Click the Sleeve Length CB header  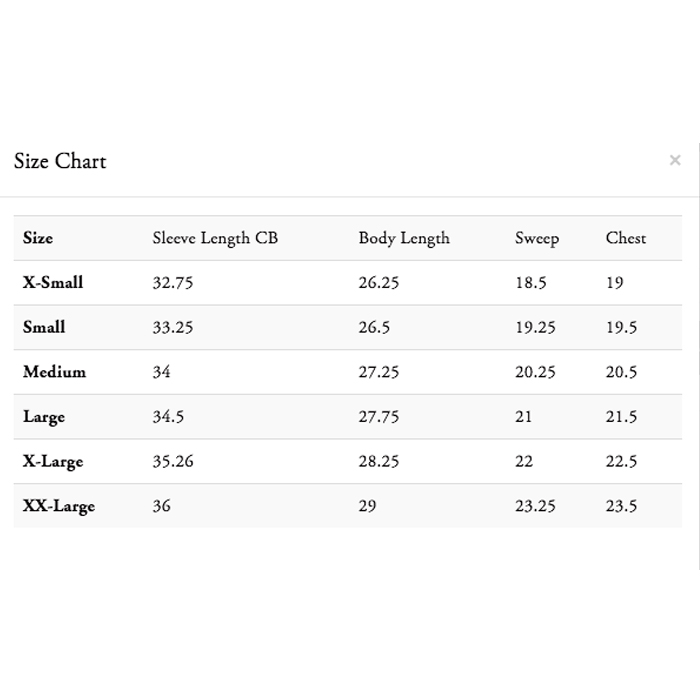(x=215, y=238)
